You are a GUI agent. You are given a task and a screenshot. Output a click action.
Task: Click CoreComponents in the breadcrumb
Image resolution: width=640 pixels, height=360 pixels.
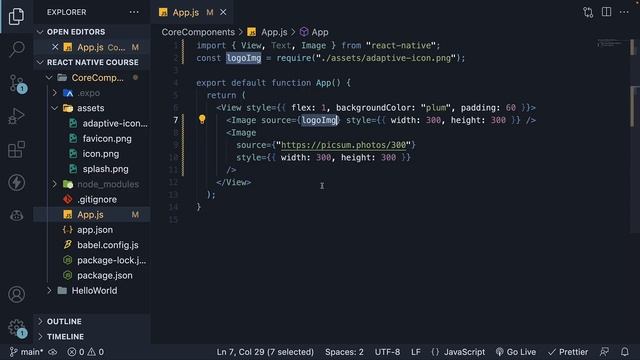pyautogui.click(x=198, y=32)
